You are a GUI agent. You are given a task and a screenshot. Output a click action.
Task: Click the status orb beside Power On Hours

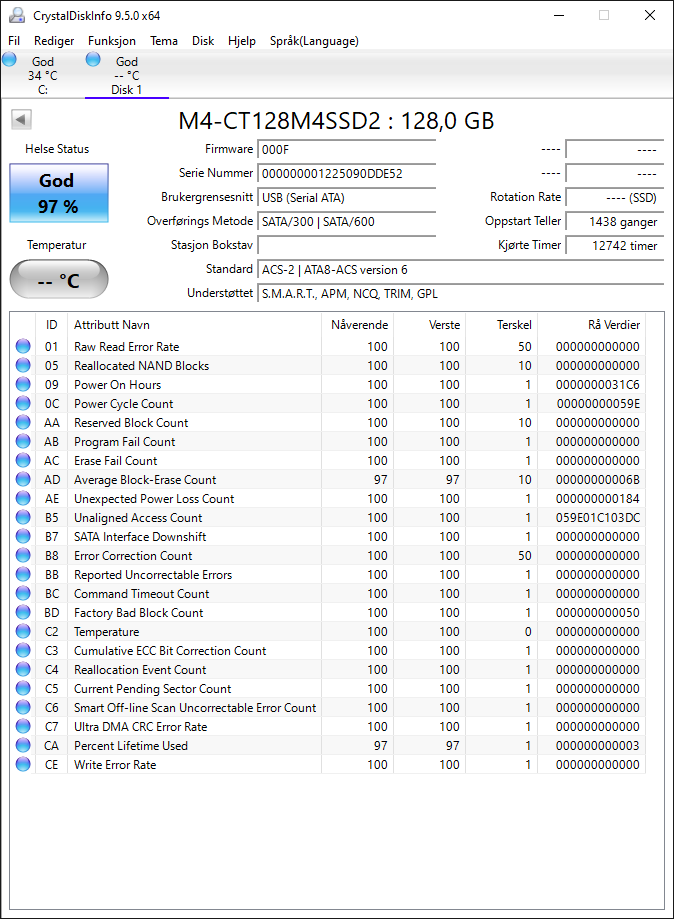point(23,384)
